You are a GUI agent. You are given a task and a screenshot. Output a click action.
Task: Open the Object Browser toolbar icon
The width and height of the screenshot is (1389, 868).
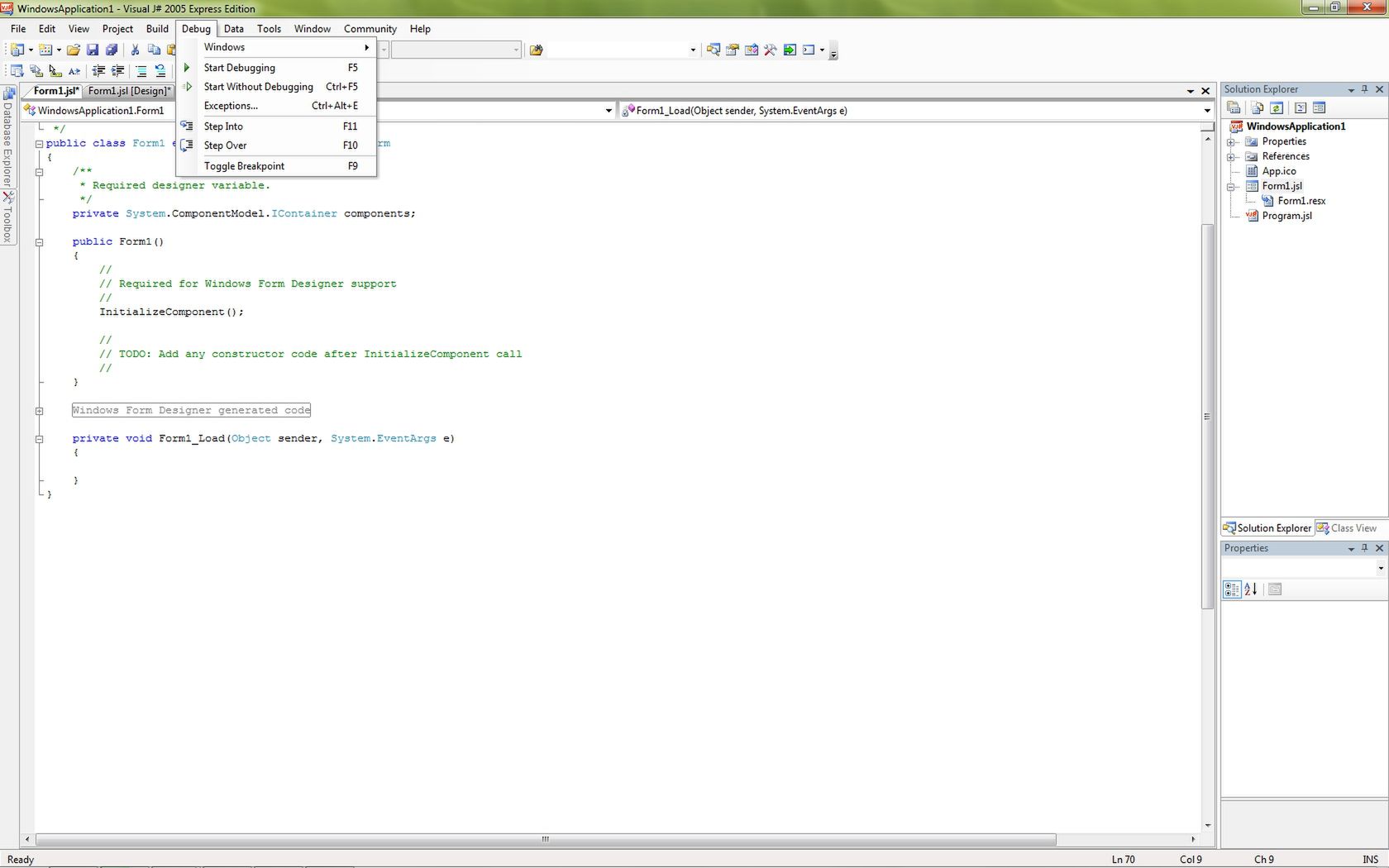pos(752,50)
